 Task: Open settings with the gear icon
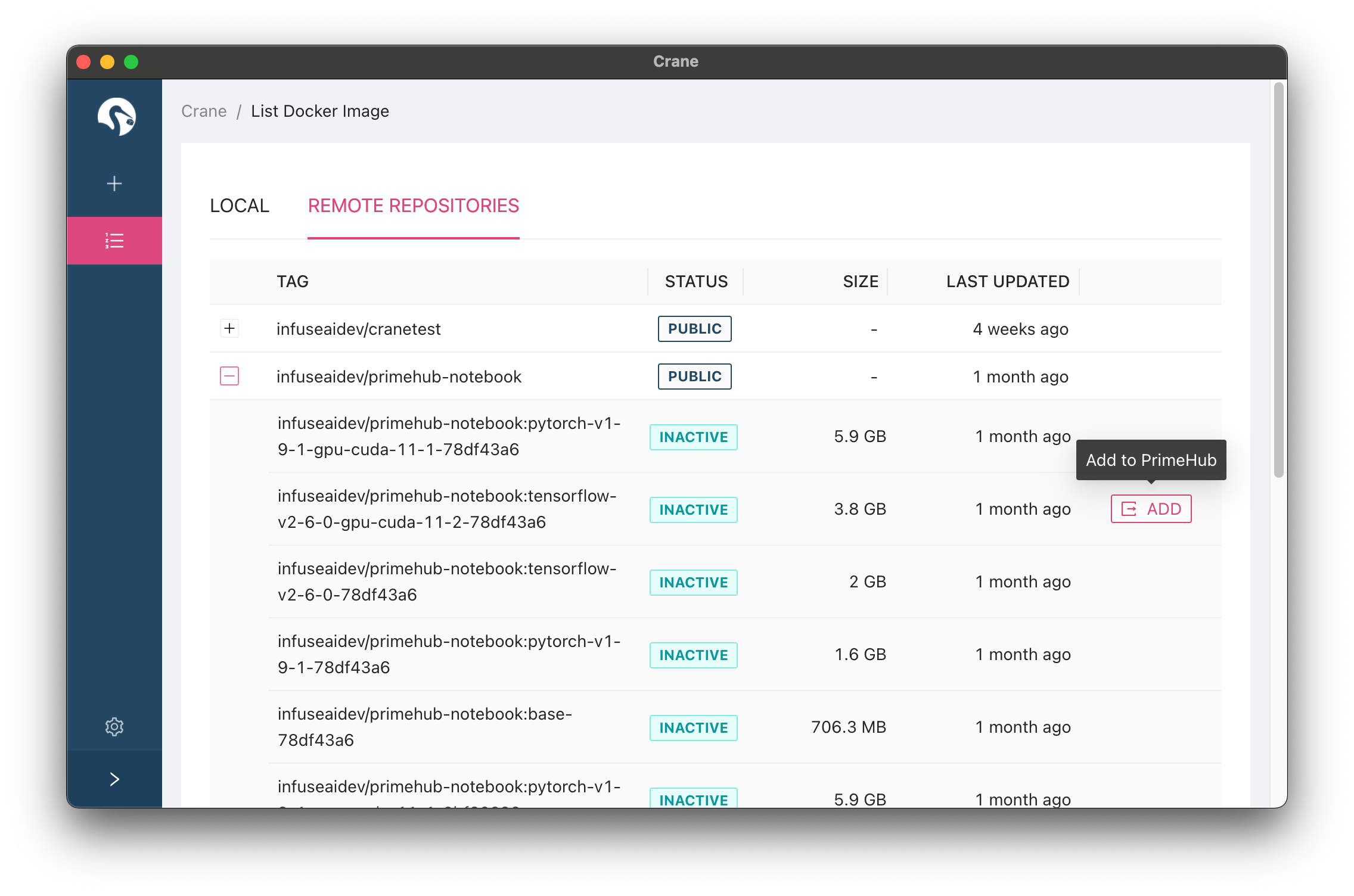(x=114, y=726)
